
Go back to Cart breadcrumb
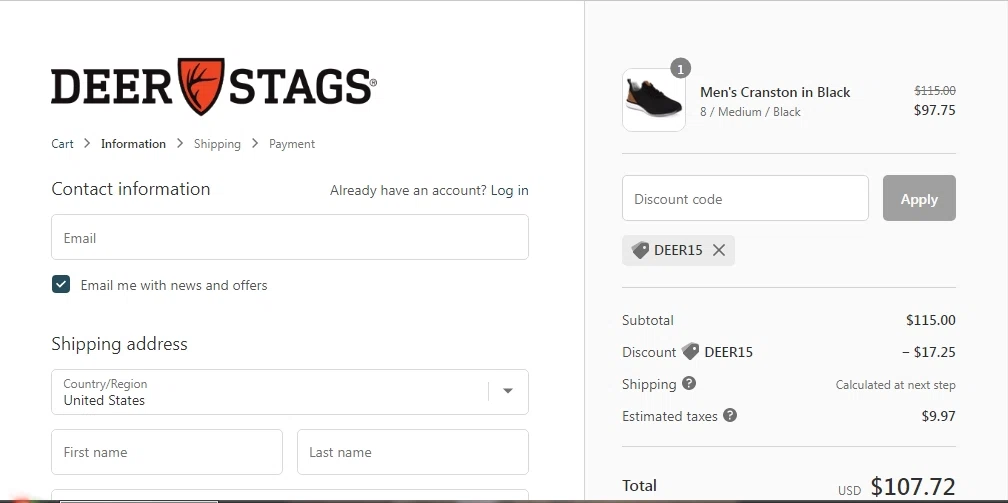[62, 144]
